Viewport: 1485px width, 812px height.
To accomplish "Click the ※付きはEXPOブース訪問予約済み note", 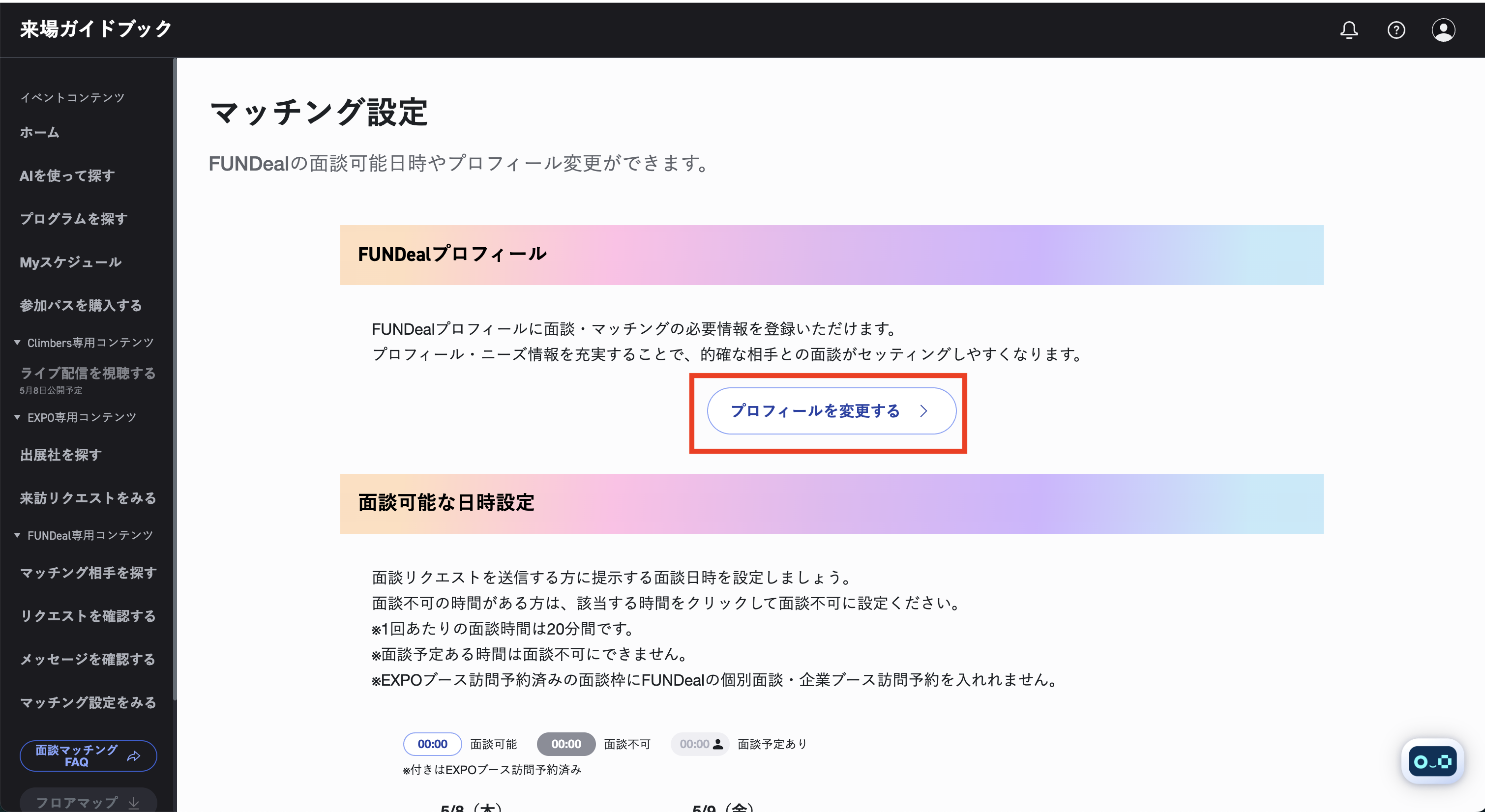I will click(492, 770).
